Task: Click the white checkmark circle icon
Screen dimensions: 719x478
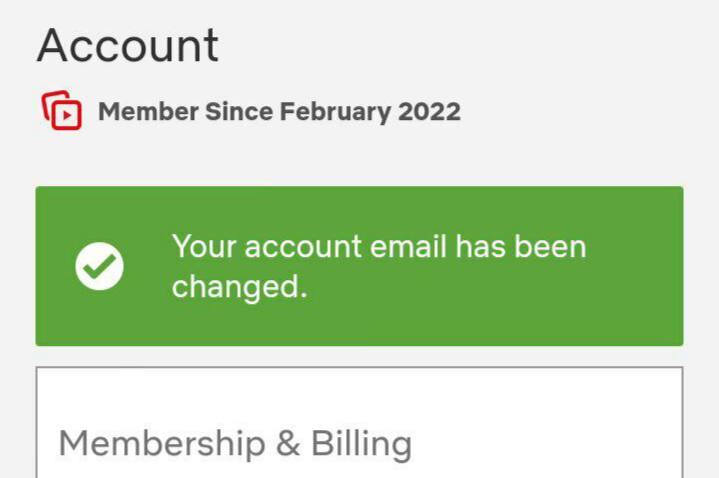Action: (x=100, y=266)
